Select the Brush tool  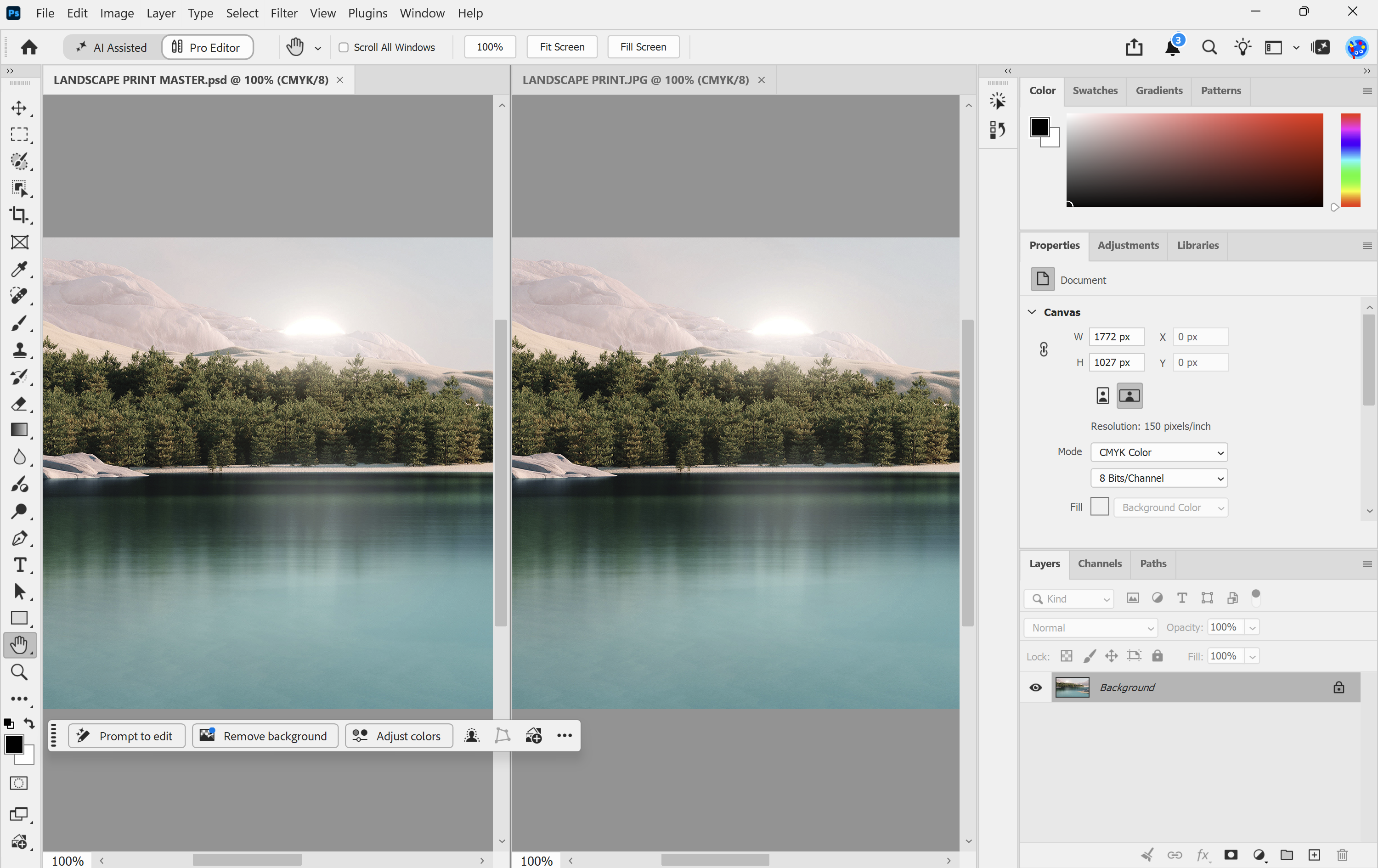[19, 323]
